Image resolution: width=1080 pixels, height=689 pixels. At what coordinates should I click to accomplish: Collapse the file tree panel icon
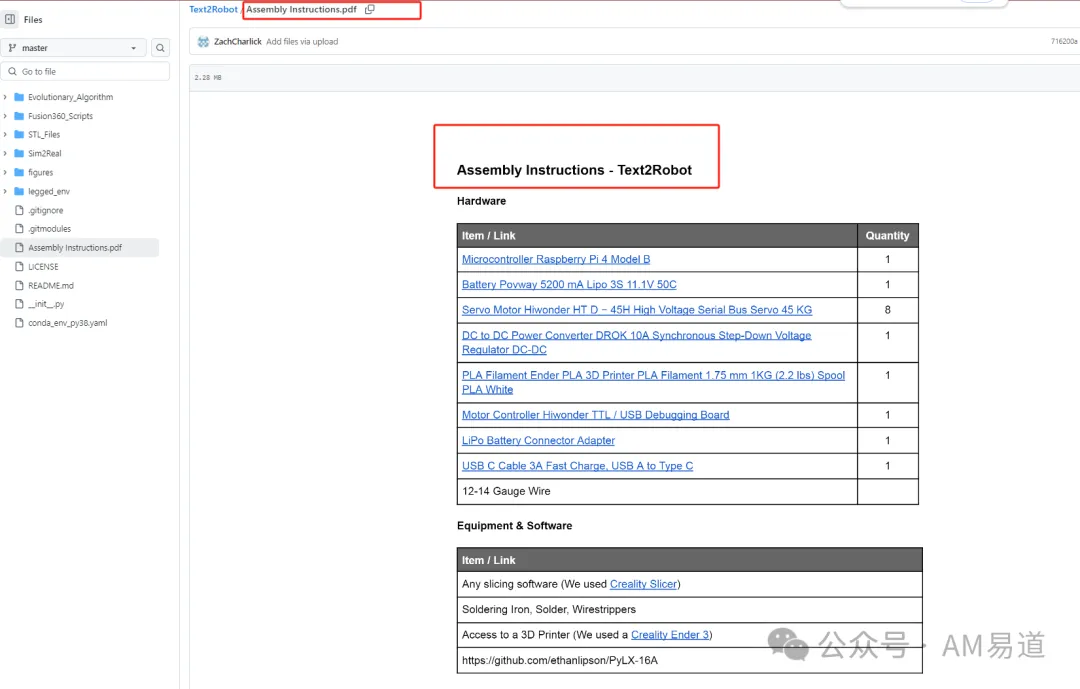(x=10, y=19)
